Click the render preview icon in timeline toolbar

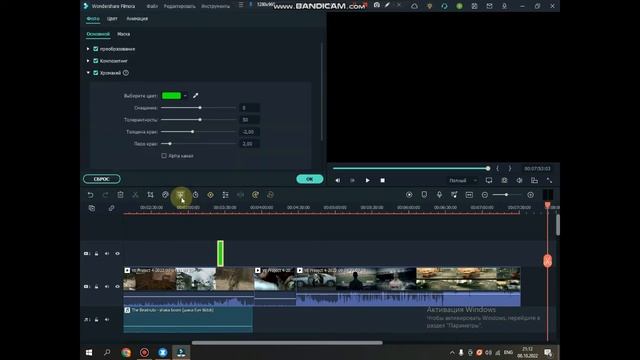(409, 195)
